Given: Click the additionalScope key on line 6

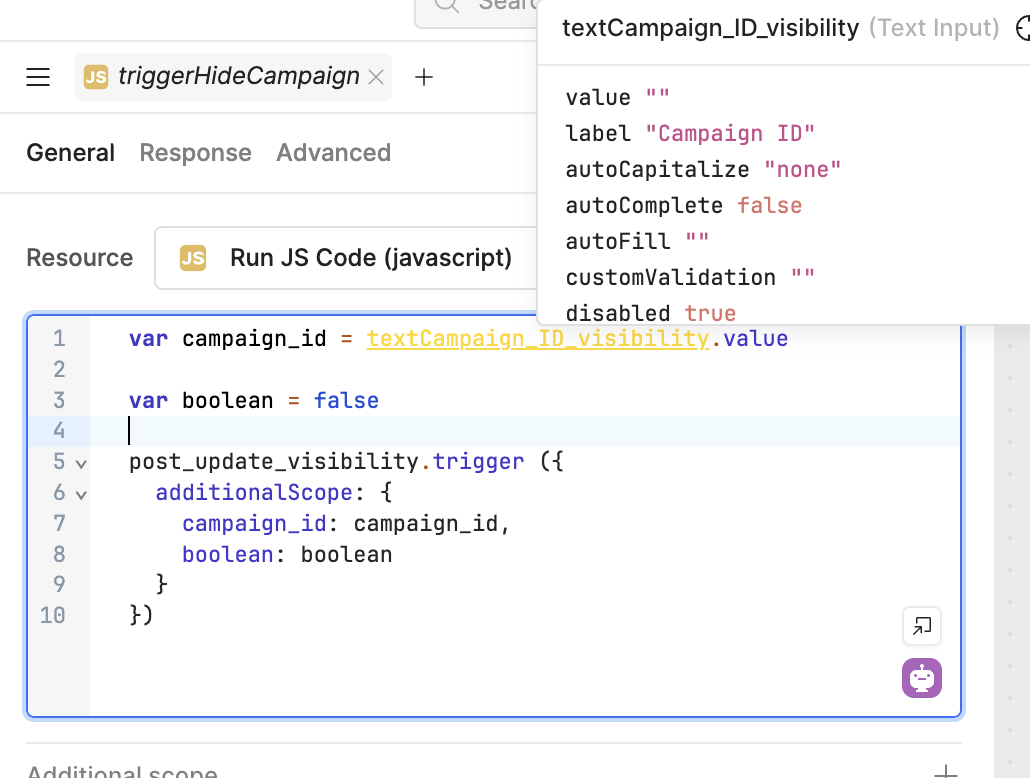Looking at the screenshot, I should tap(254, 493).
